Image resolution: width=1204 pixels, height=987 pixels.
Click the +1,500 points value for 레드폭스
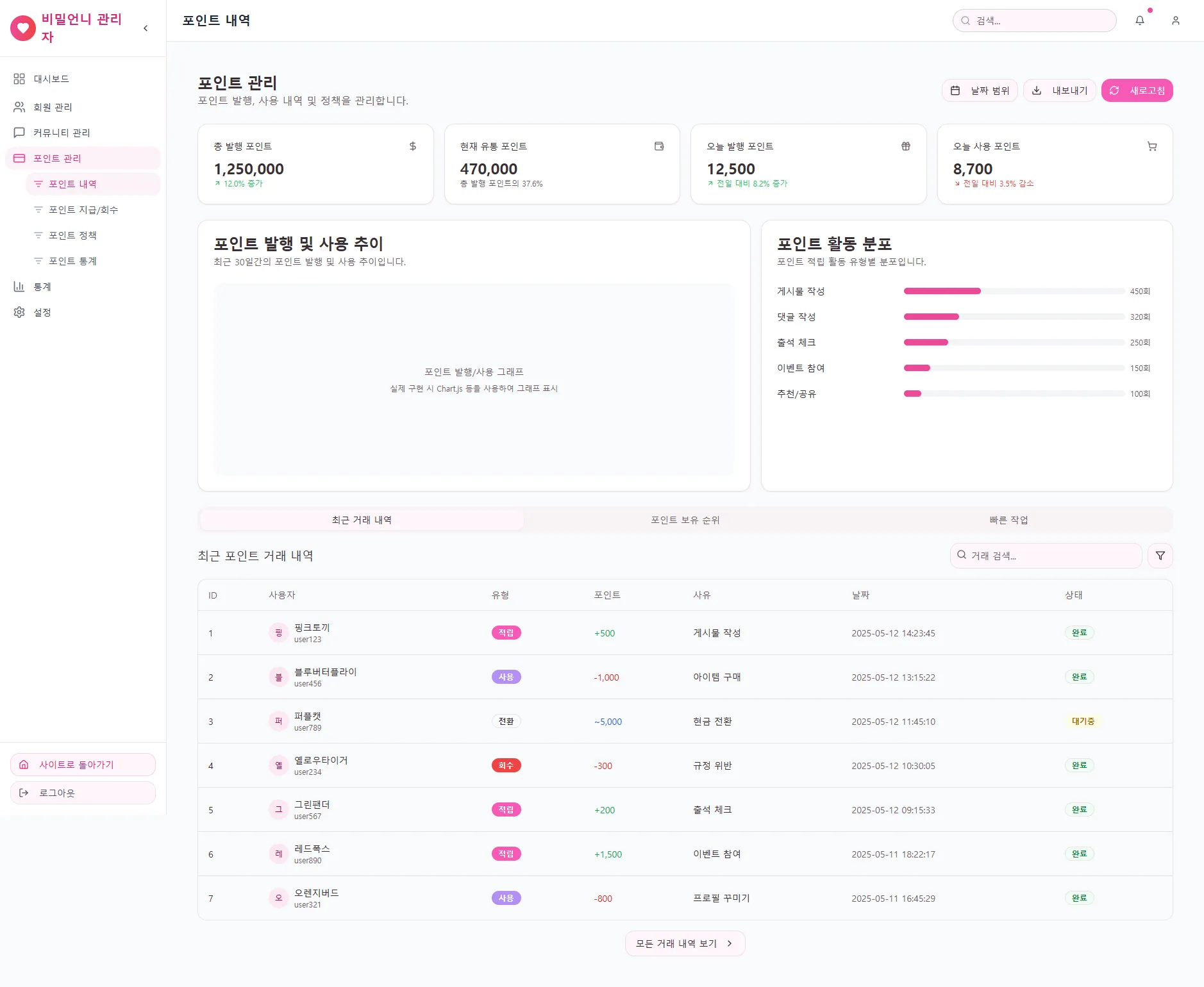click(608, 854)
